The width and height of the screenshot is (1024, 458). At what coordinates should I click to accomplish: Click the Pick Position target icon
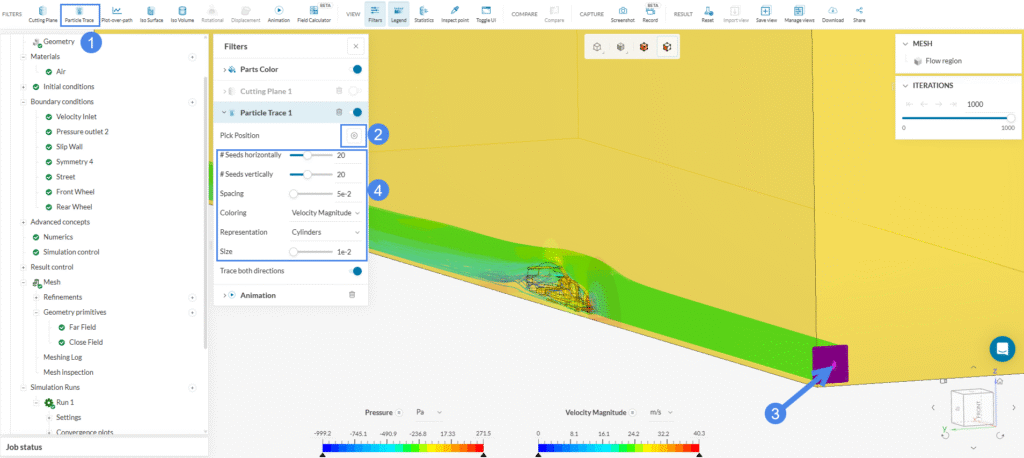pos(354,135)
